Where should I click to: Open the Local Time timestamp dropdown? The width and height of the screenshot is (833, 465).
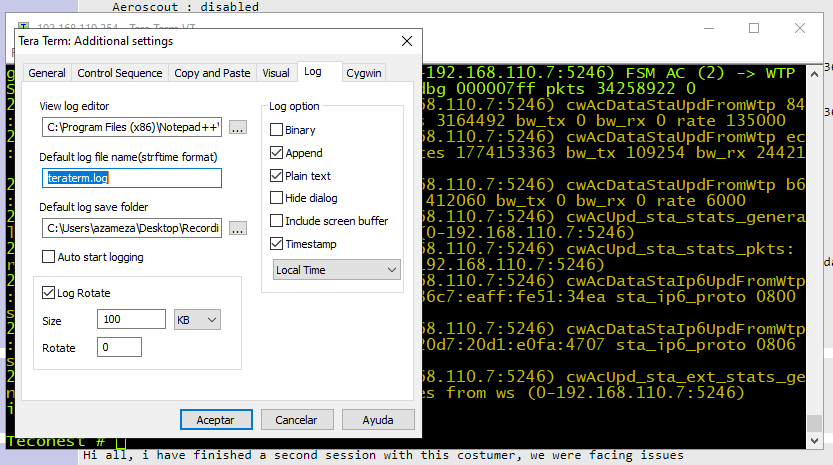click(x=336, y=269)
